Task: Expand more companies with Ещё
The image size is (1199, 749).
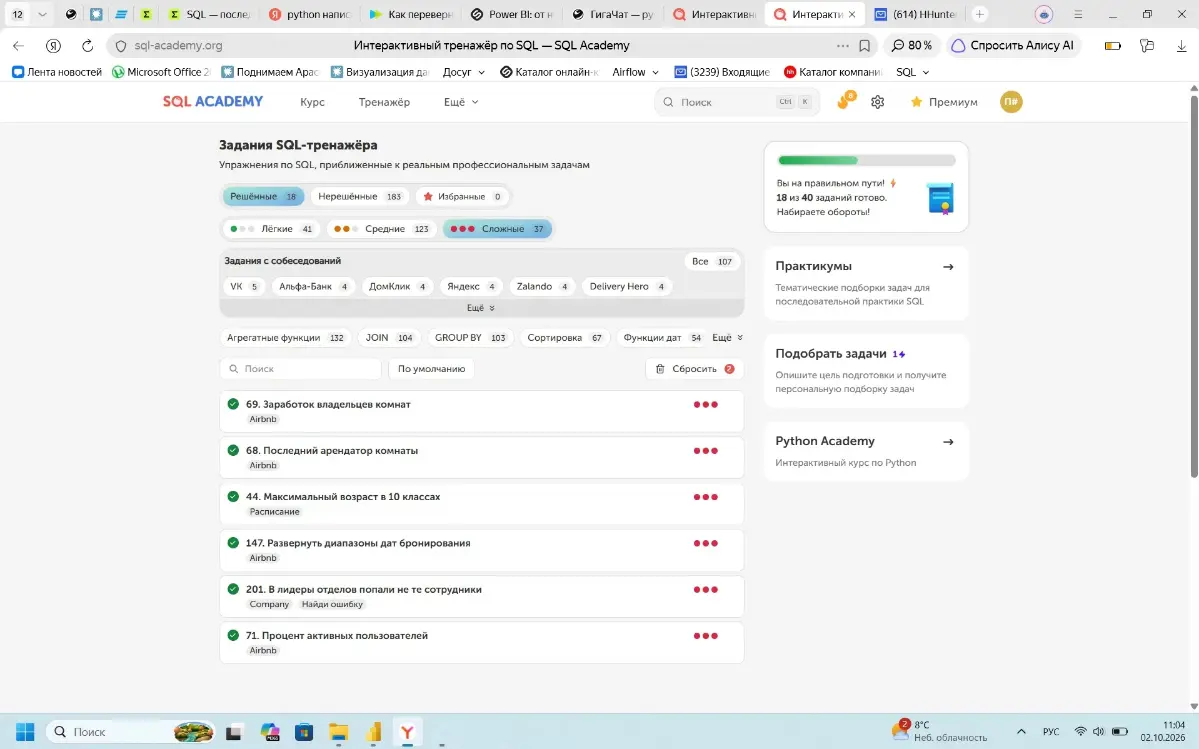Action: pyautogui.click(x=481, y=308)
